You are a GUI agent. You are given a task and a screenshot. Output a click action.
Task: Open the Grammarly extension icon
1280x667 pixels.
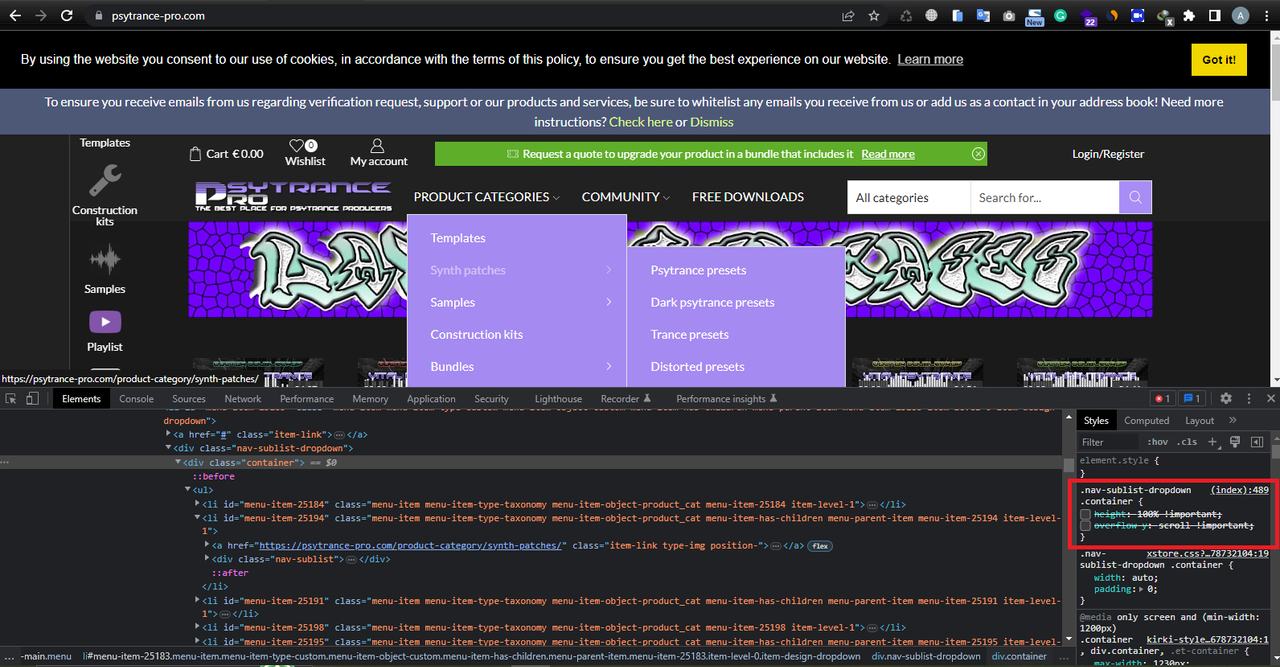point(1061,16)
